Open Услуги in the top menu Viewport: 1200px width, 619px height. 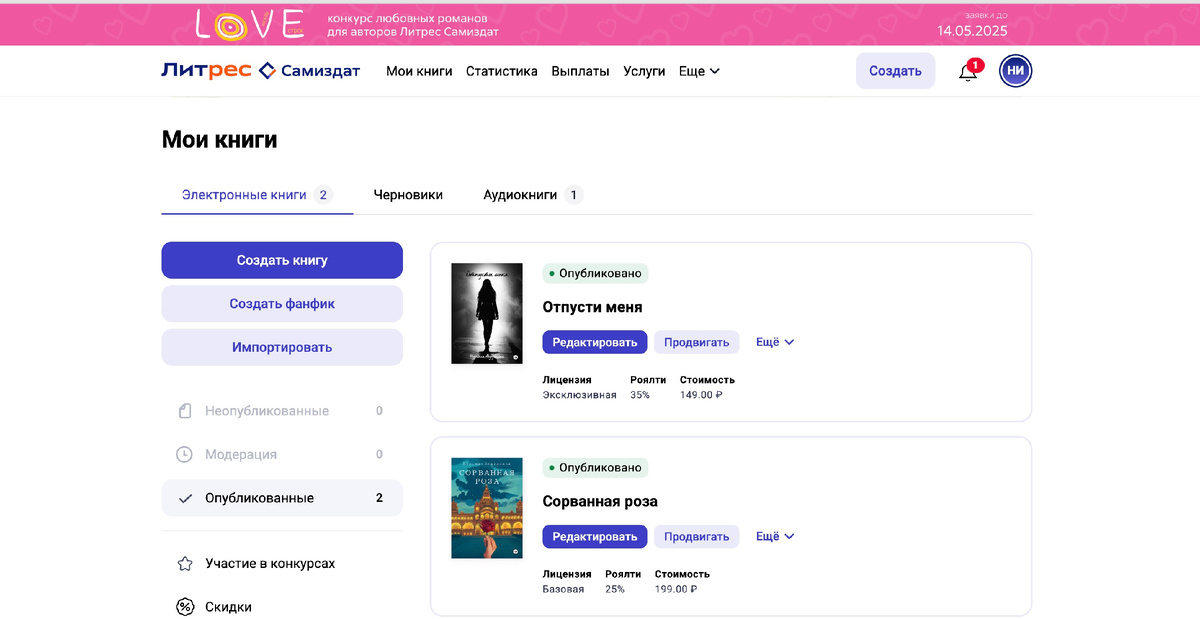(644, 71)
